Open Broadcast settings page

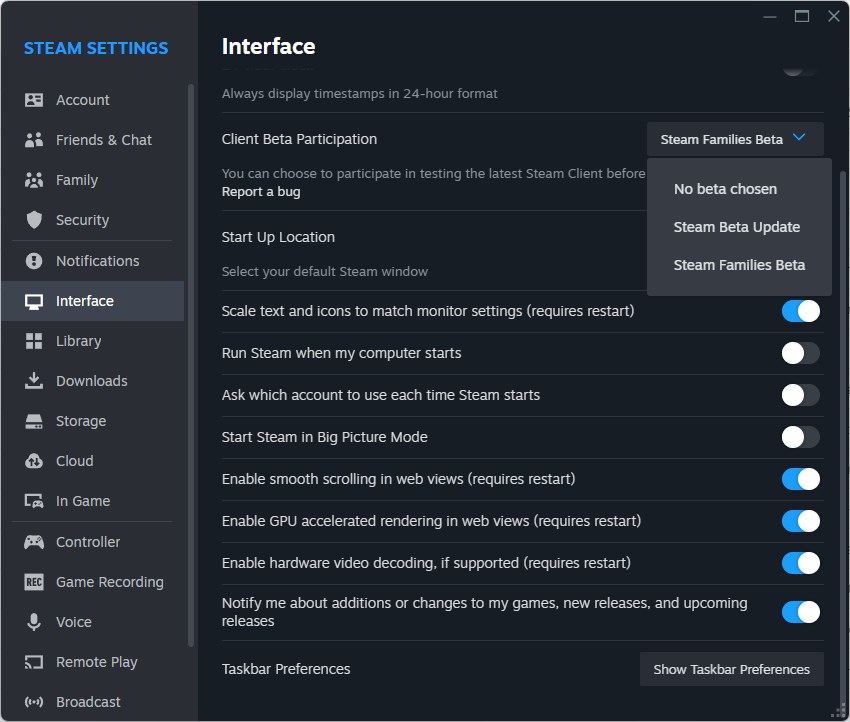tap(88, 702)
